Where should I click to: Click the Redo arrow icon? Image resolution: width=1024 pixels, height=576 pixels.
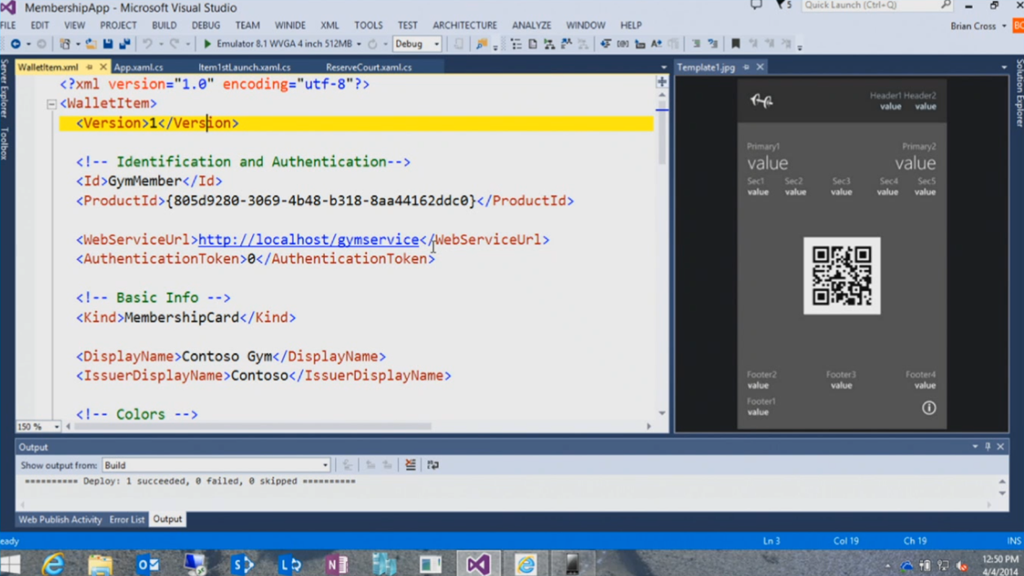coord(174,44)
